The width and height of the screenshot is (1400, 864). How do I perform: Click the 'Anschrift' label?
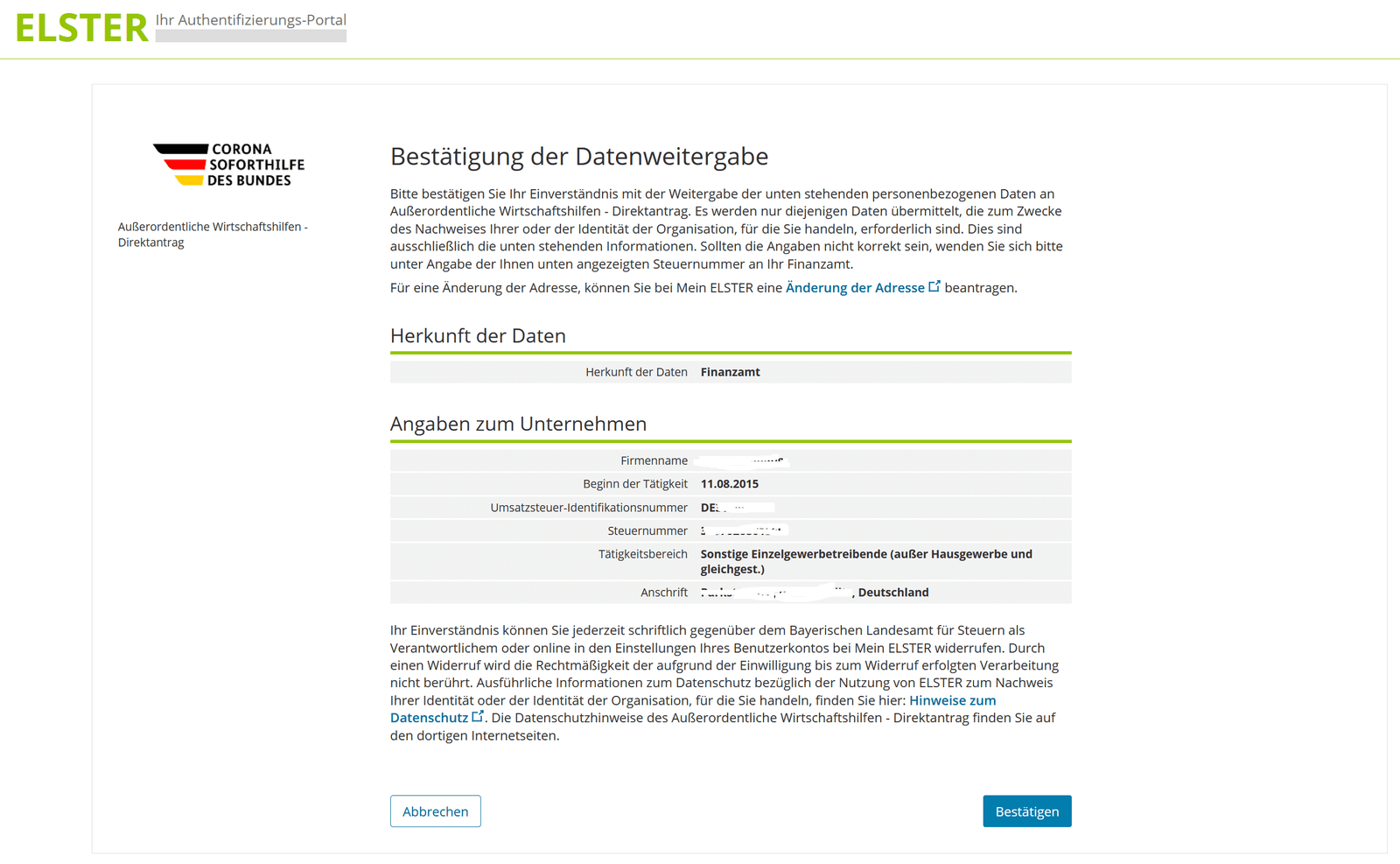coord(664,593)
